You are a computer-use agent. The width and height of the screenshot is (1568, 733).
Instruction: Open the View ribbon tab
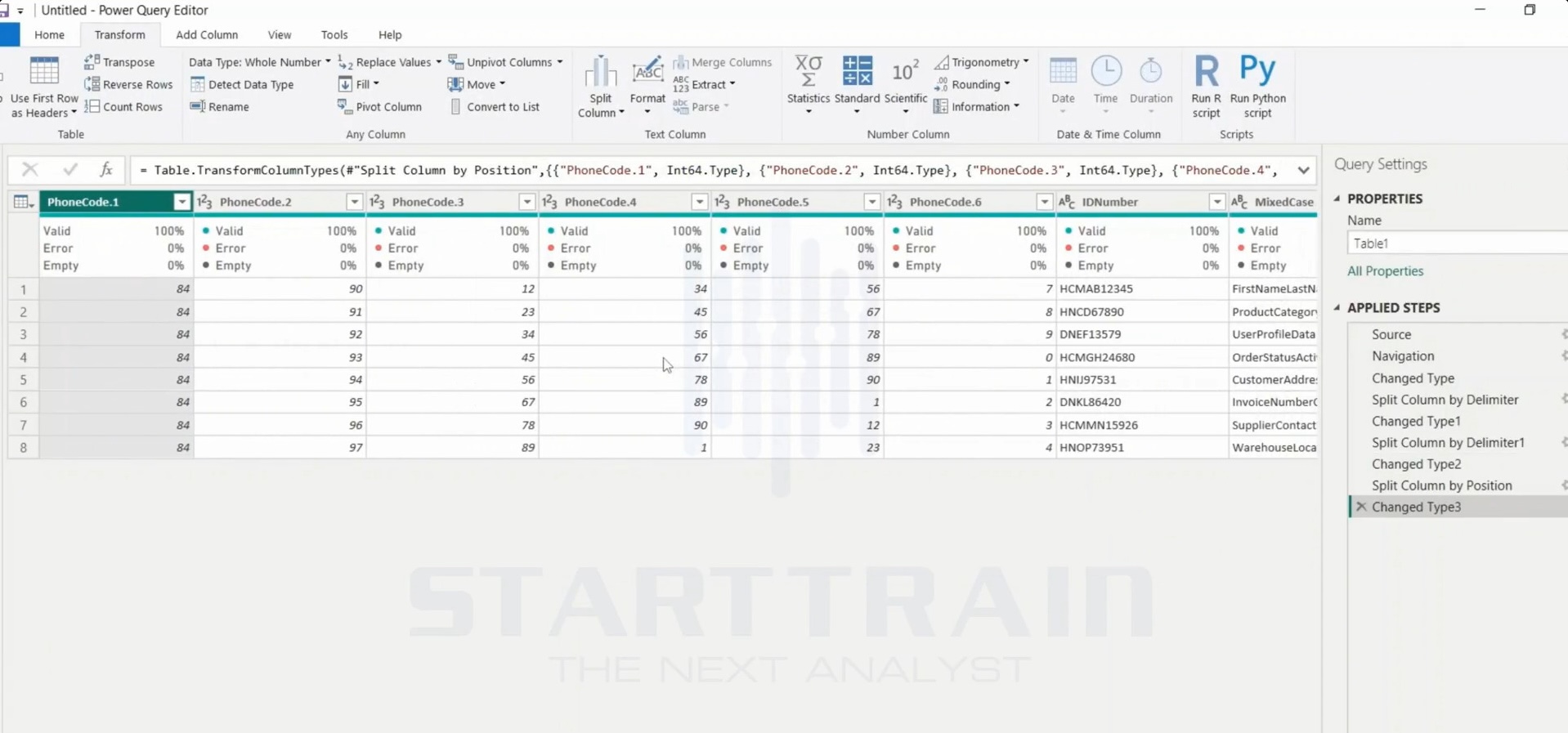click(280, 34)
